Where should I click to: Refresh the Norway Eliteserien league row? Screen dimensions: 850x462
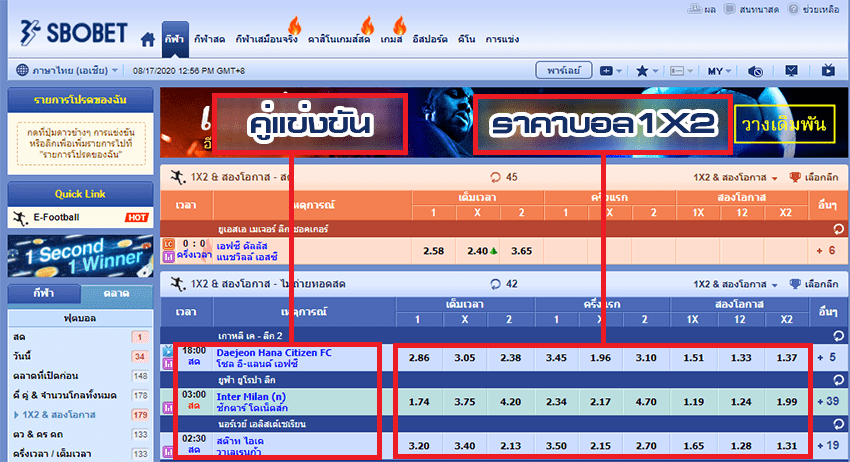[838, 424]
